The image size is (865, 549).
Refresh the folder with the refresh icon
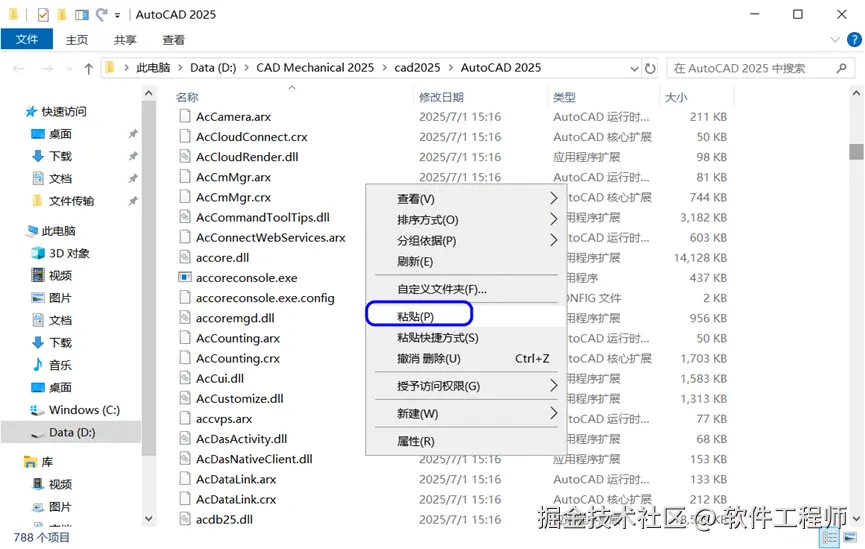[650, 68]
